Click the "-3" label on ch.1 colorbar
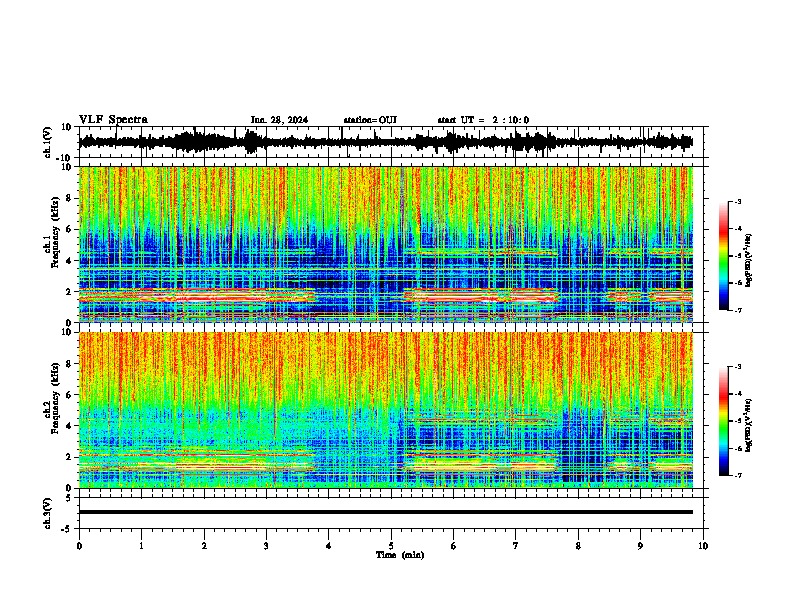The image size is (792, 612). click(738, 201)
